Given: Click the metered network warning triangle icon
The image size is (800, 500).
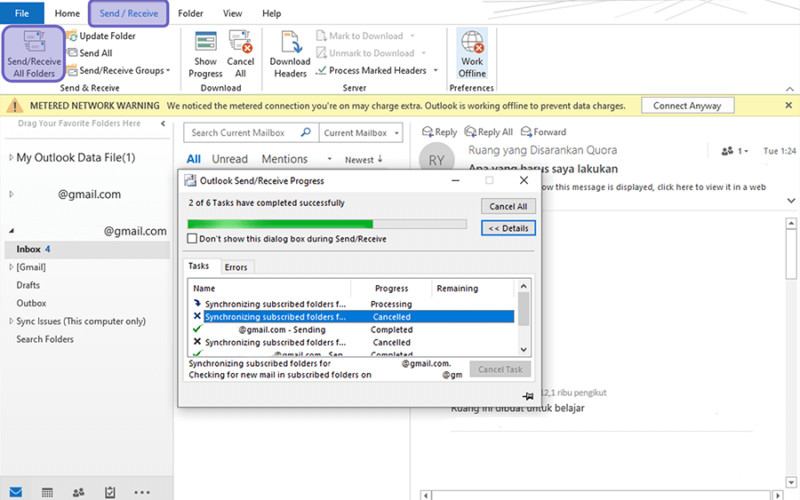Looking at the screenshot, I should pyautogui.click(x=15, y=106).
